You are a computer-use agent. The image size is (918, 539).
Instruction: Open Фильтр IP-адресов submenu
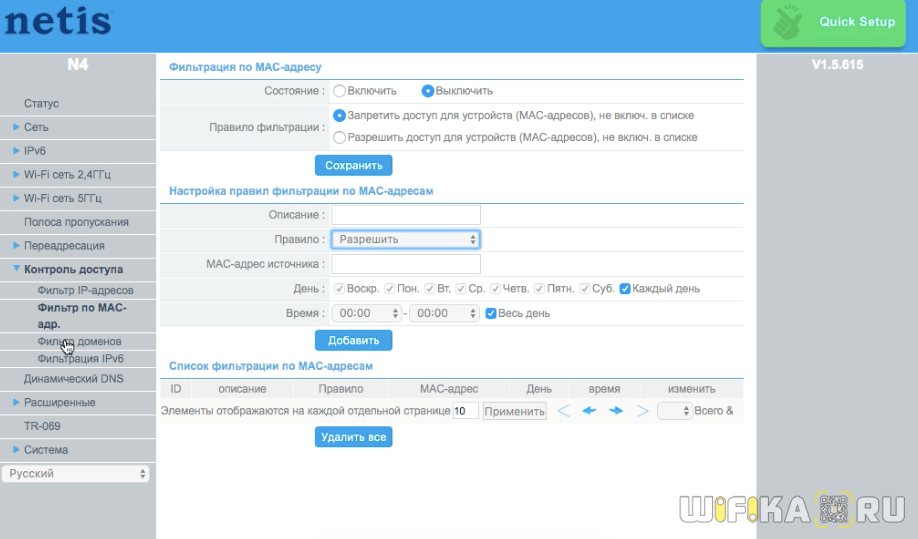click(x=85, y=290)
